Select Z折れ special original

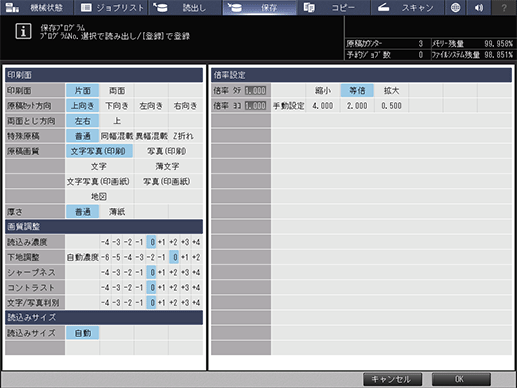[186, 136]
